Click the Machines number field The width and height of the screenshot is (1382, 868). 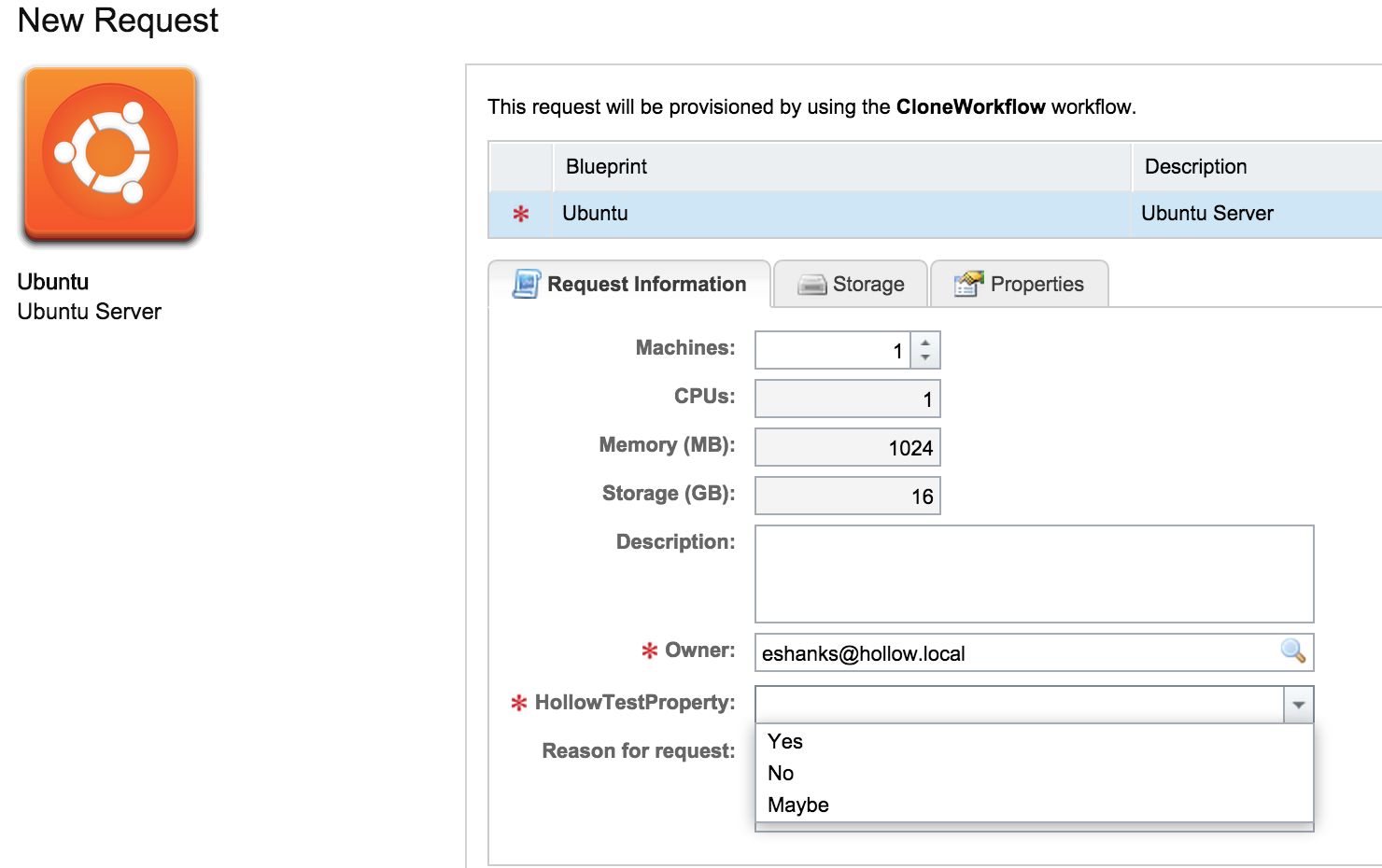click(x=831, y=351)
